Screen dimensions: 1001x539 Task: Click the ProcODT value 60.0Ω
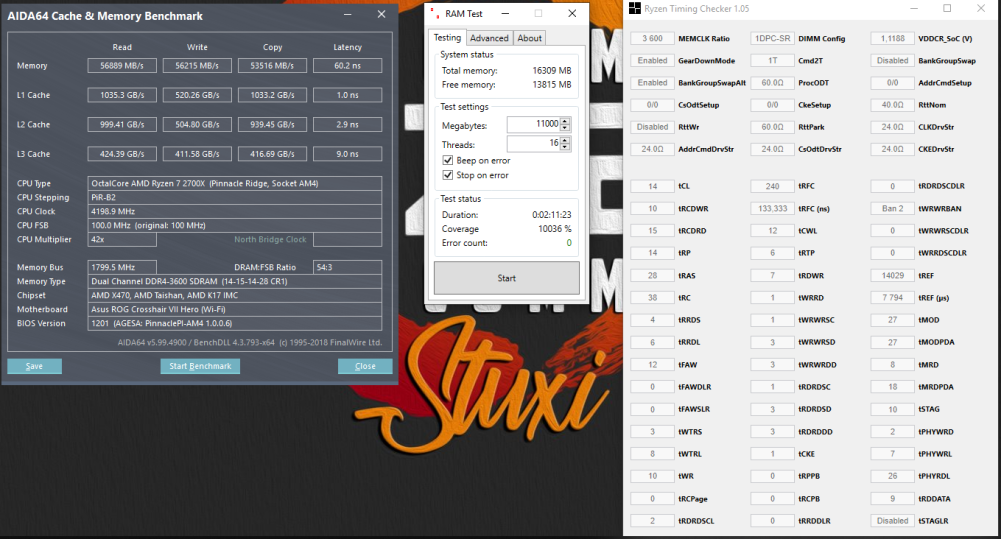(x=772, y=83)
